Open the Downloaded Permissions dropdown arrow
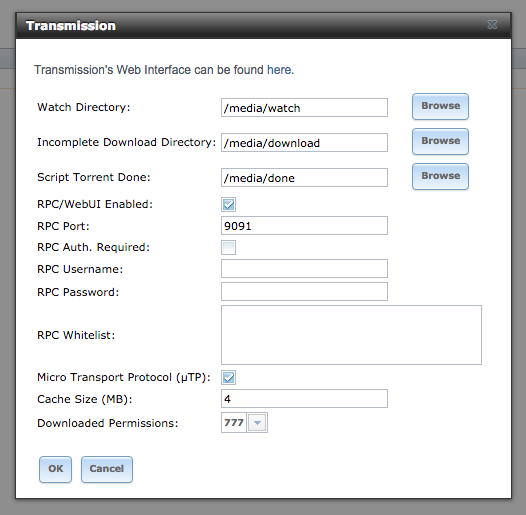 tap(257, 423)
